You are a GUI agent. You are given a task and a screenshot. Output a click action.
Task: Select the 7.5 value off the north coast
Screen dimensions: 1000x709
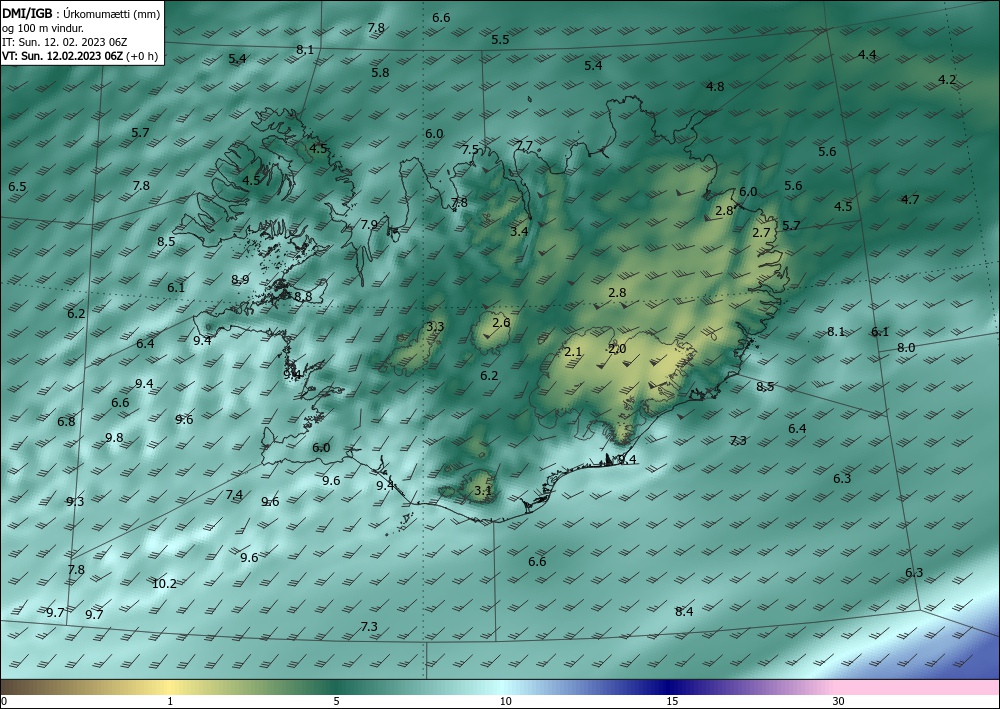pos(470,150)
